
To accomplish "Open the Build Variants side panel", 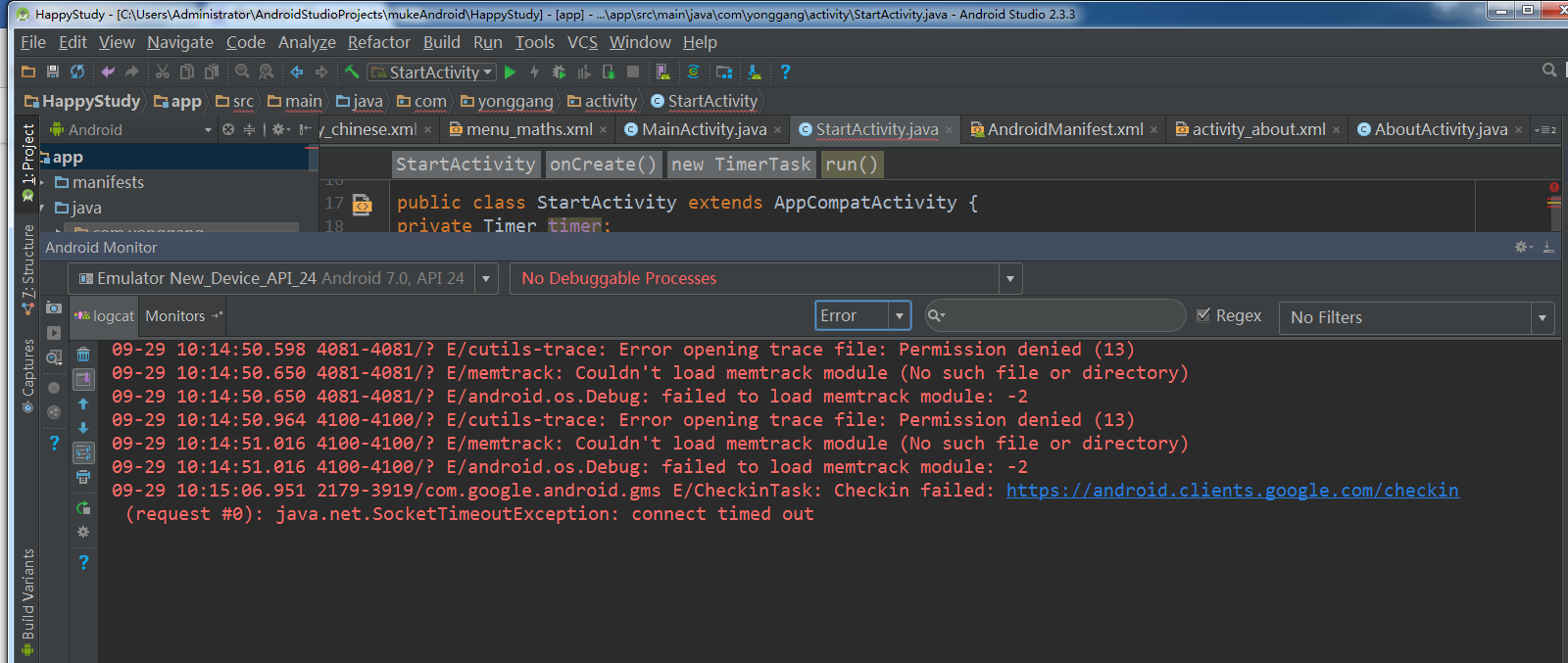I will pos(27,601).
